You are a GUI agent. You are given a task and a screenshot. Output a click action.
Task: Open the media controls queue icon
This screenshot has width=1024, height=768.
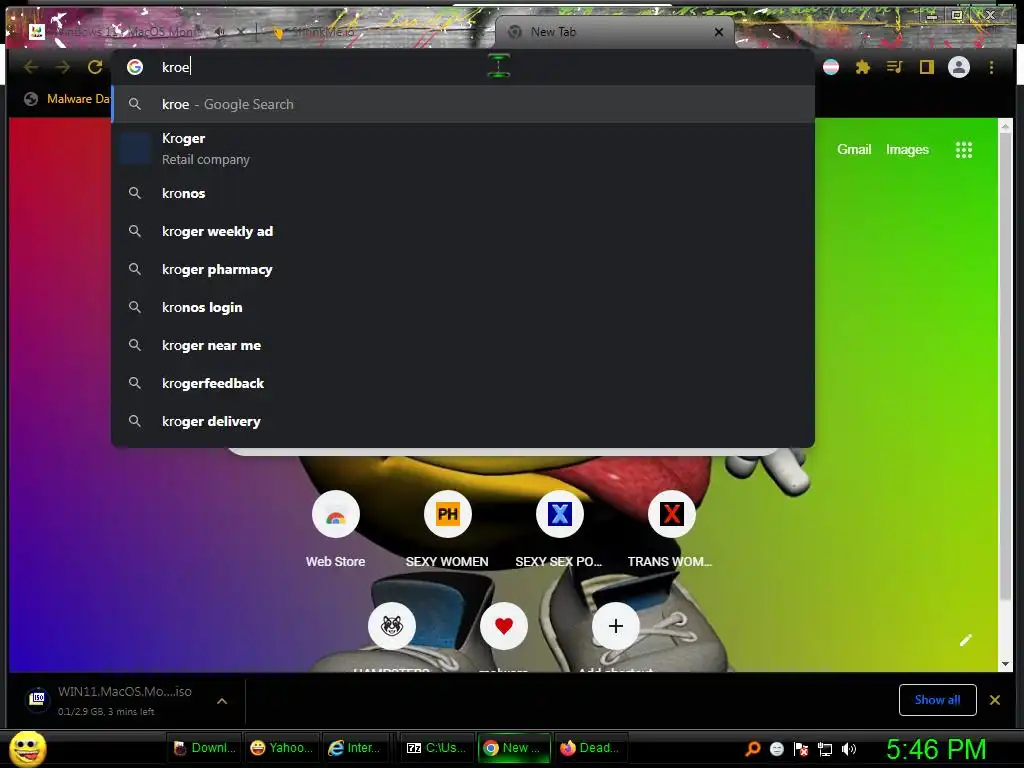(x=895, y=67)
